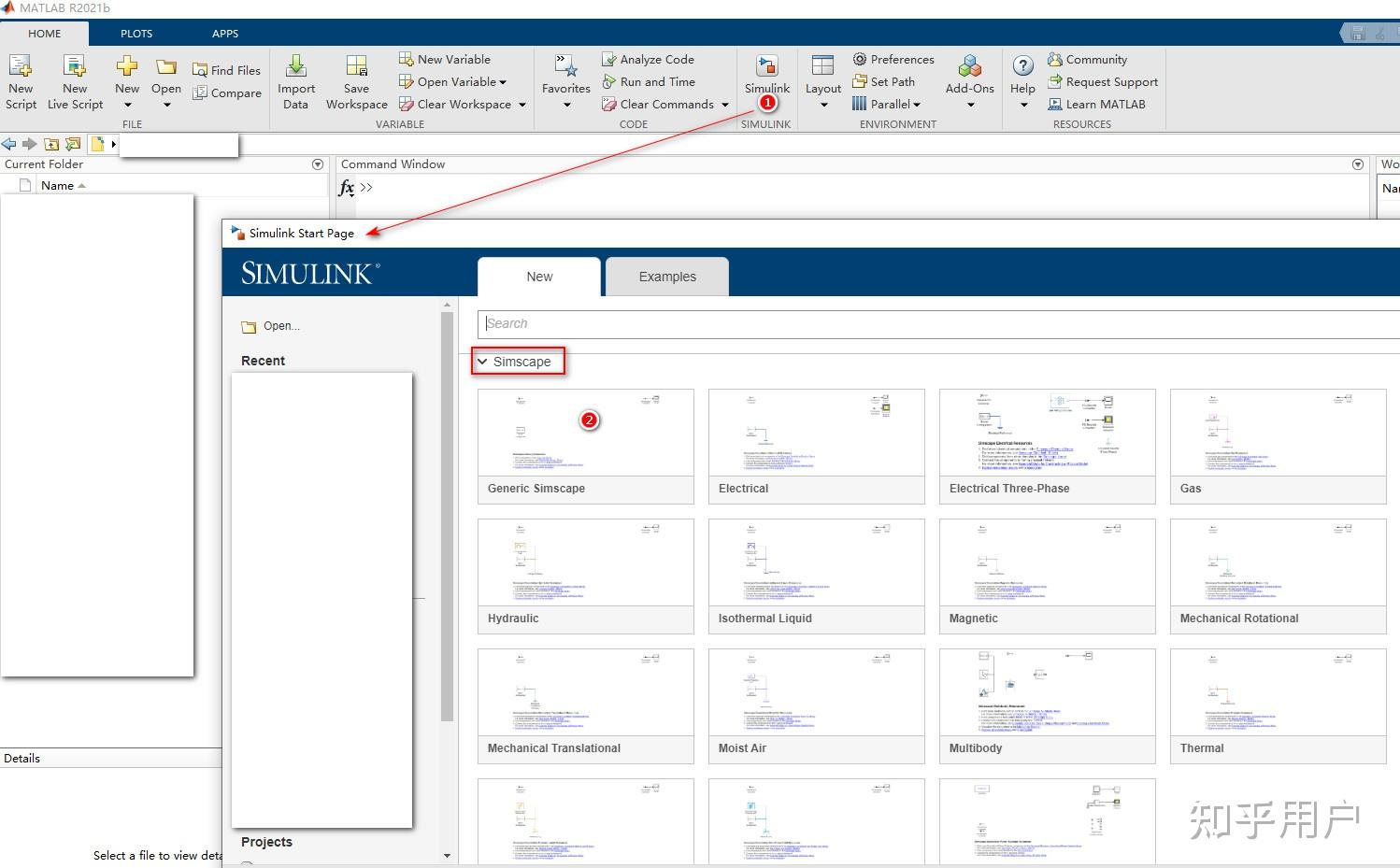The image size is (1400, 868).
Task: Collapse the Simscape templates section
Action: 482,362
